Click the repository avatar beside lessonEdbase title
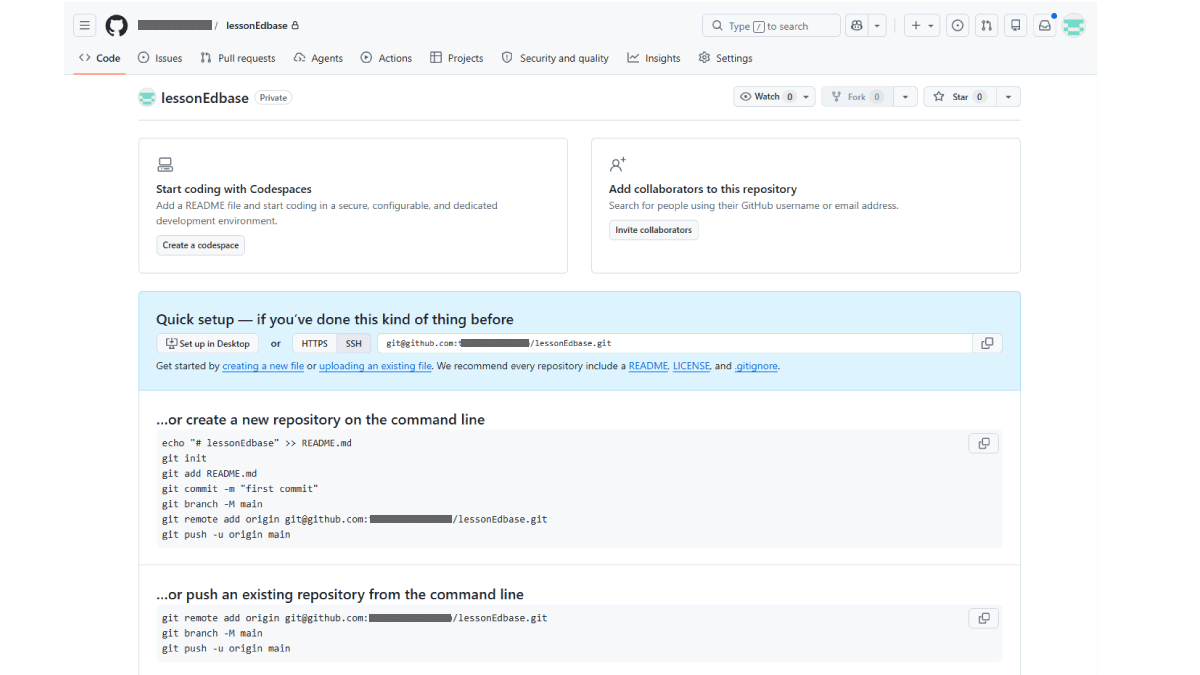 point(147,98)
